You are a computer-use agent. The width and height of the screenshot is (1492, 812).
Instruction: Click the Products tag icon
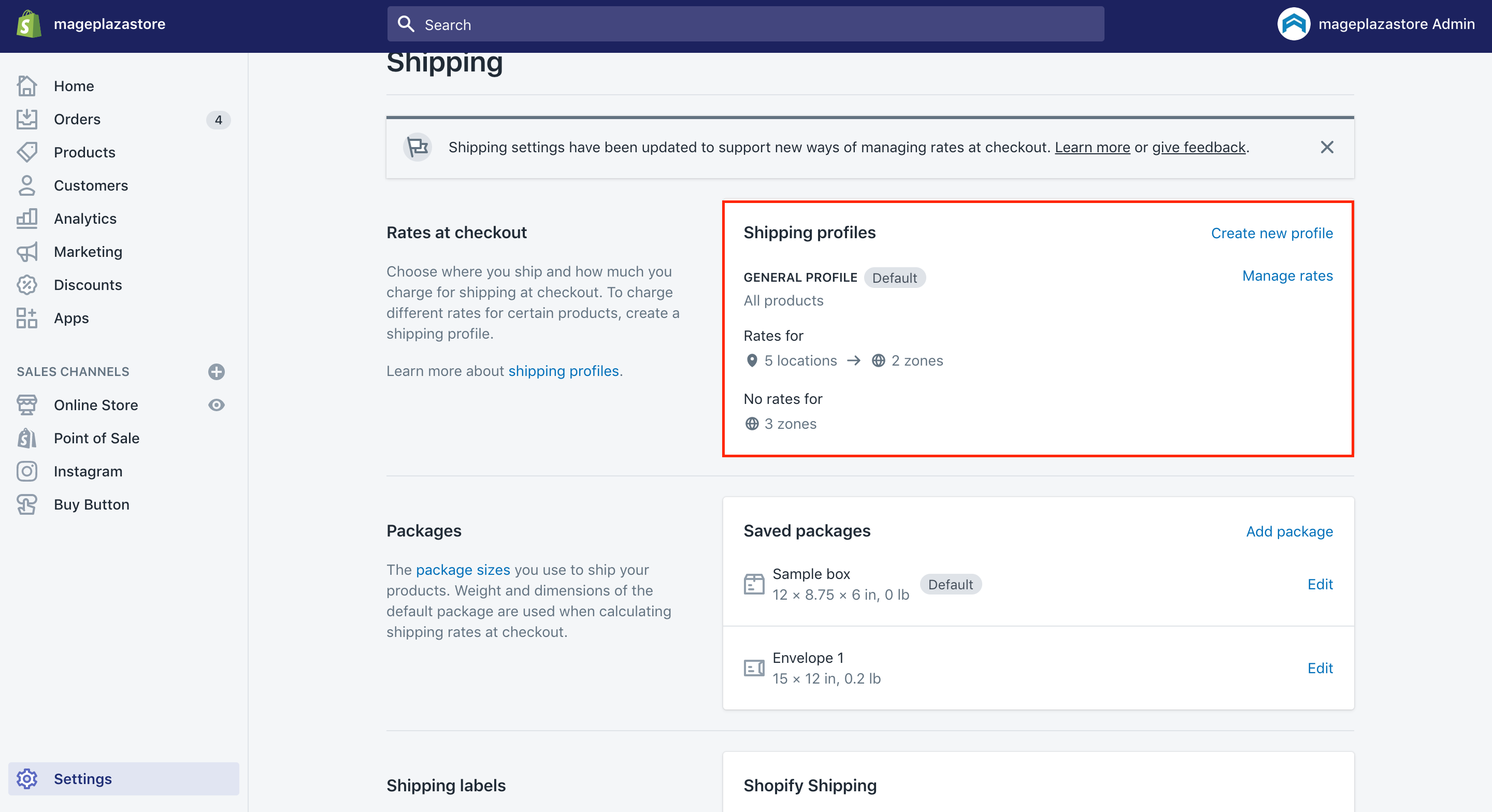27,152
